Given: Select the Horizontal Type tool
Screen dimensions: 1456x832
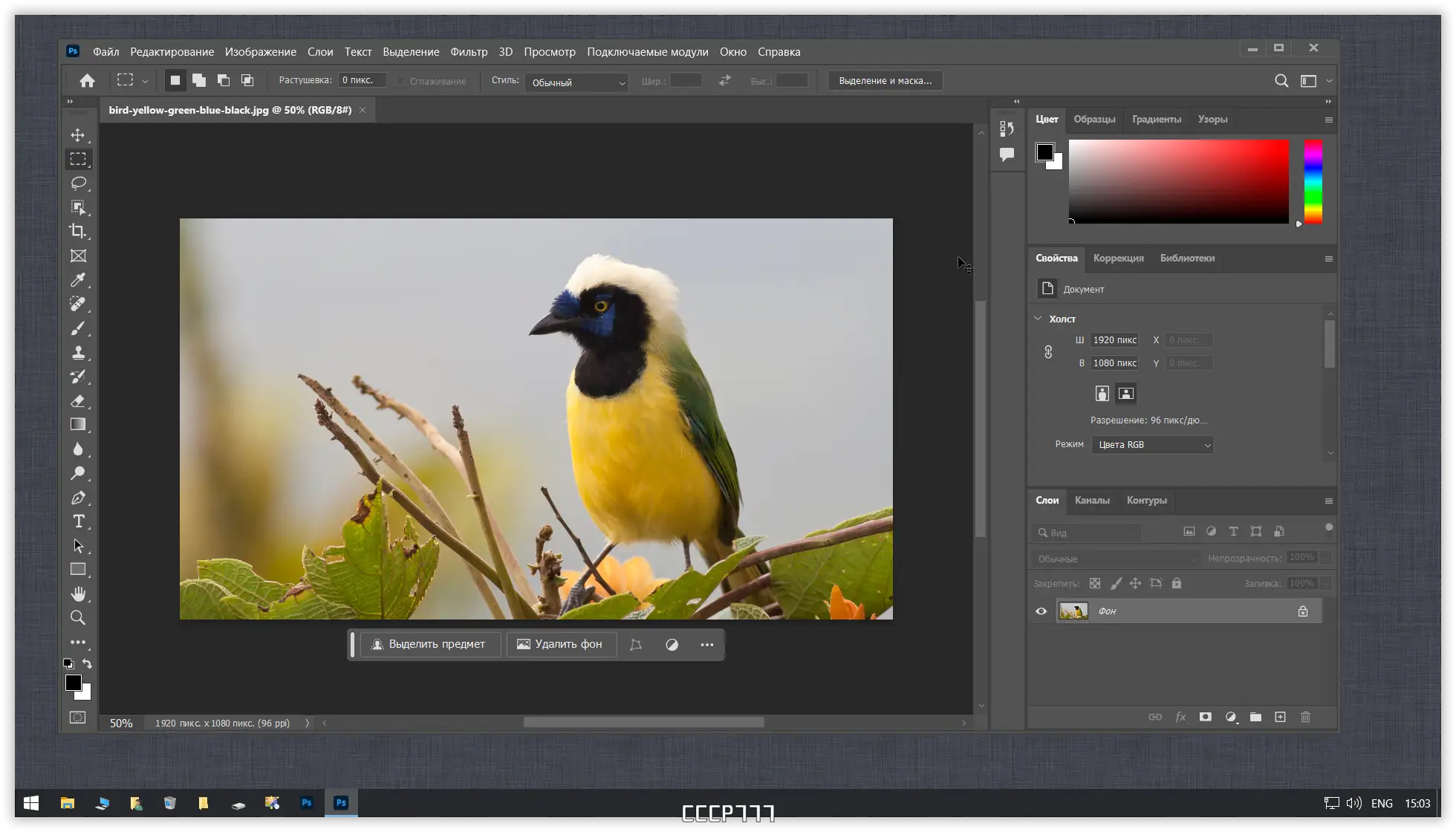Looking at the screenshot, I should pyautogui.click(x=78, y=521).
